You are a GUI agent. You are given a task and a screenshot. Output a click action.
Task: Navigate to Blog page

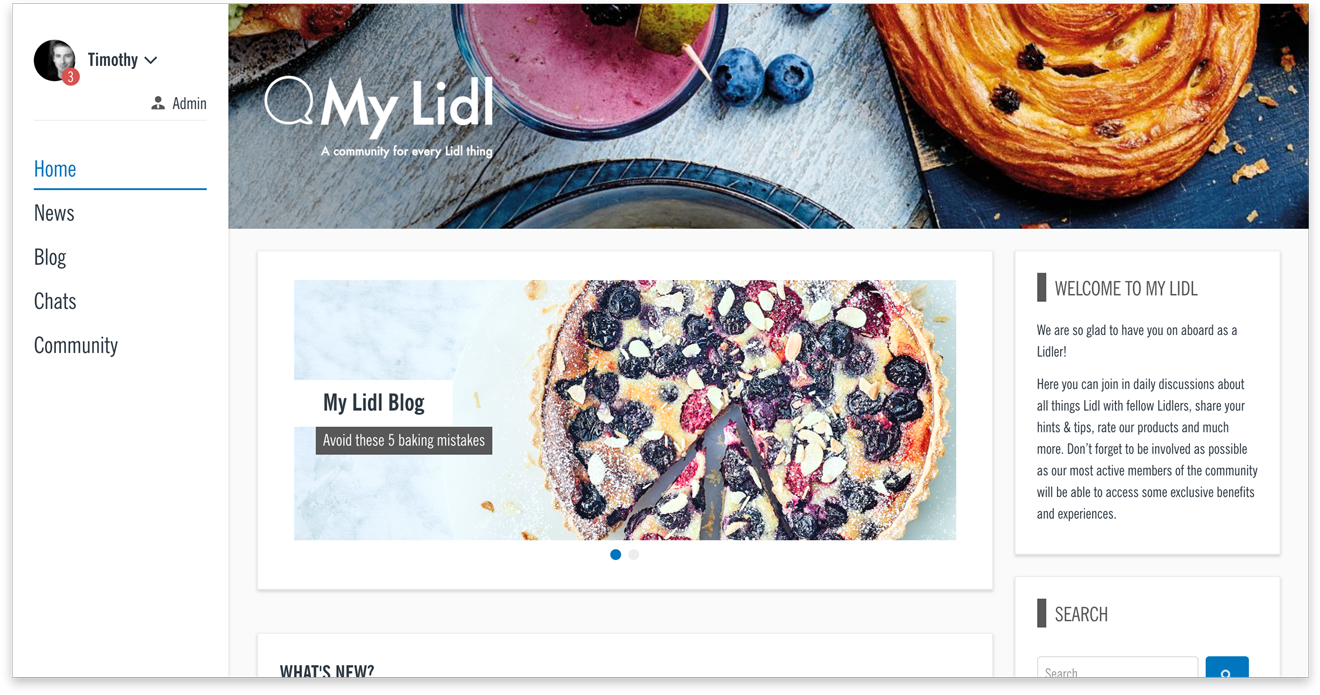(50, 257)
